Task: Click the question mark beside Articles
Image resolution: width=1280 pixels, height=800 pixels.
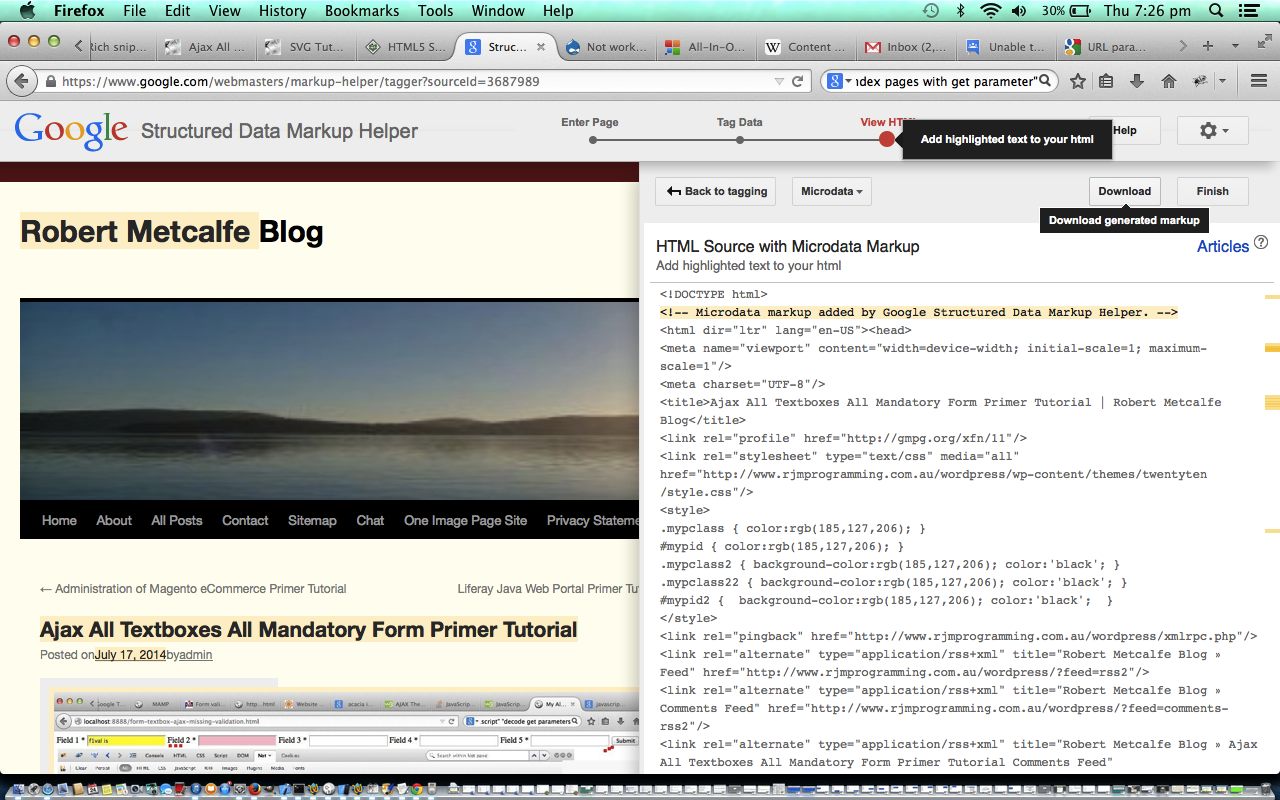Action: point(1261,242)
